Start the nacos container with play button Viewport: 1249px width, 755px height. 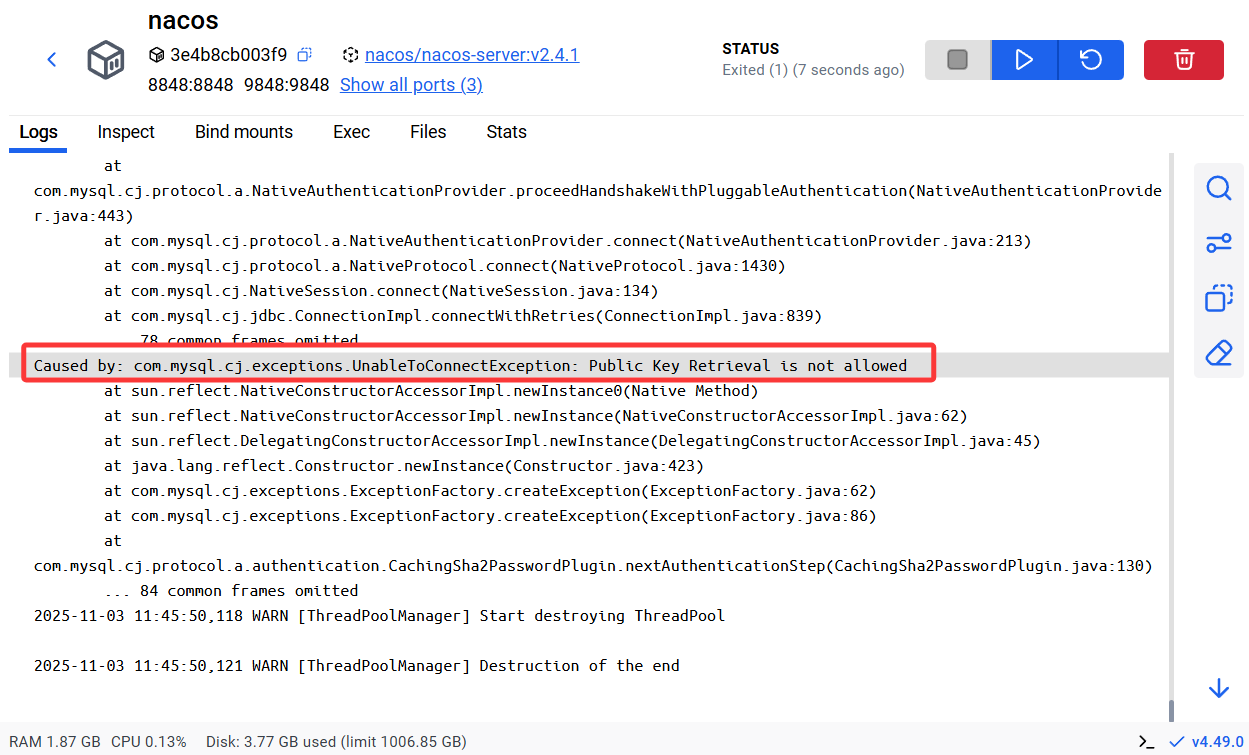(x=1024, y=60)
